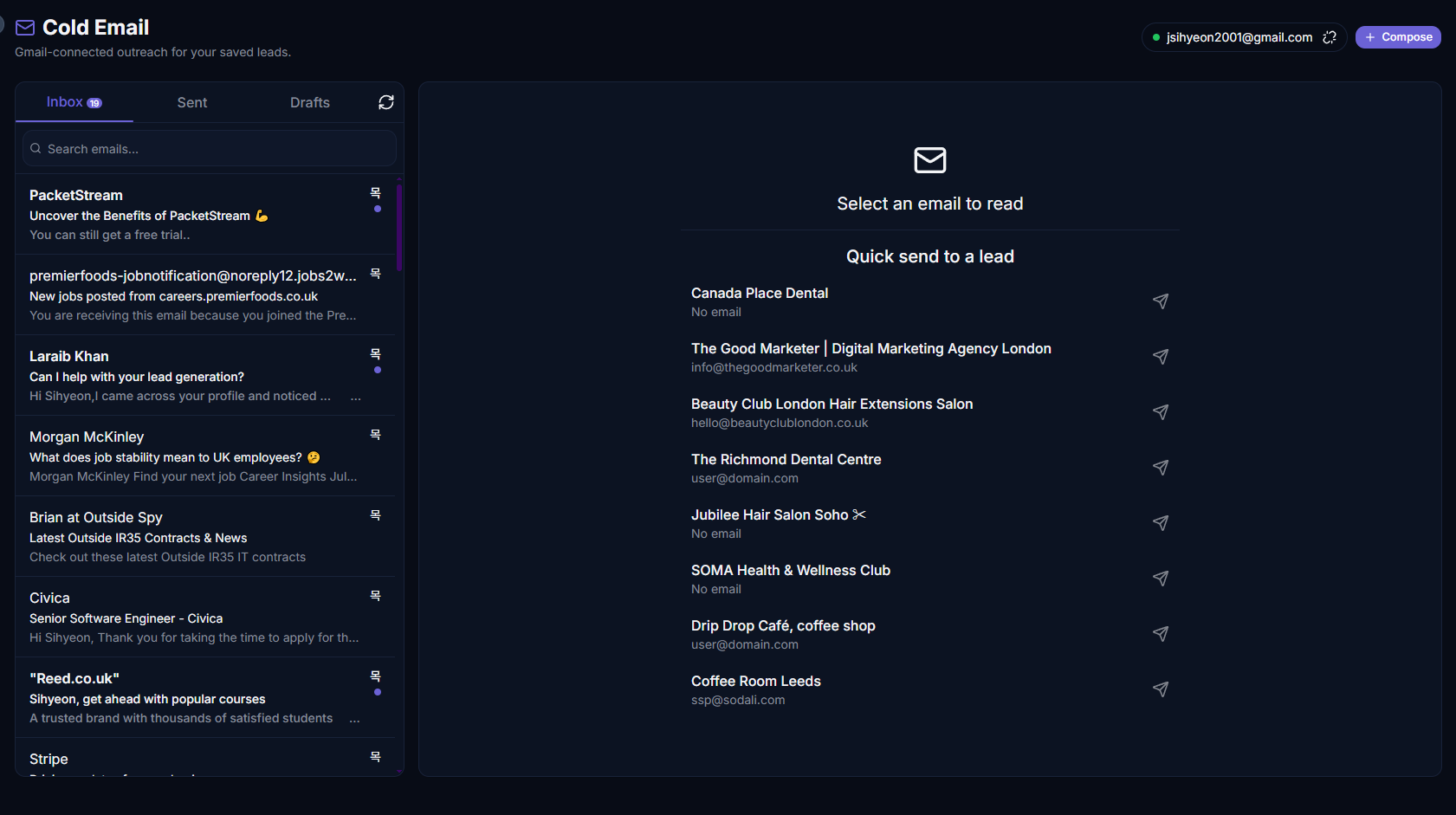Quick send to Drip Drop Café
This screenshot has height=815, width=1456.
(1161, 634)
